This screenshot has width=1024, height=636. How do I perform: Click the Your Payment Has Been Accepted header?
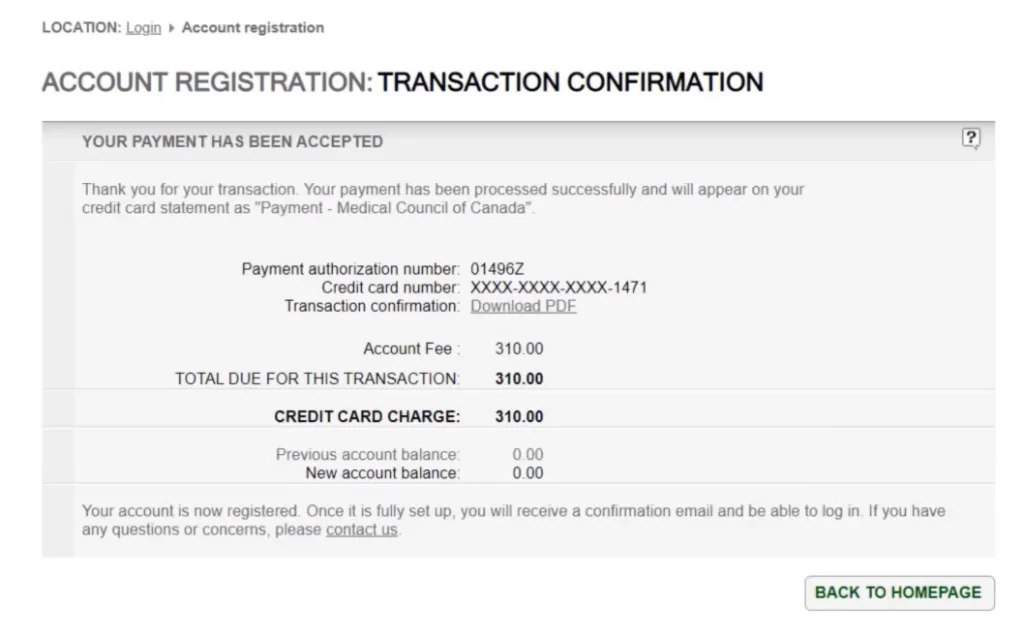click(232, 142)
